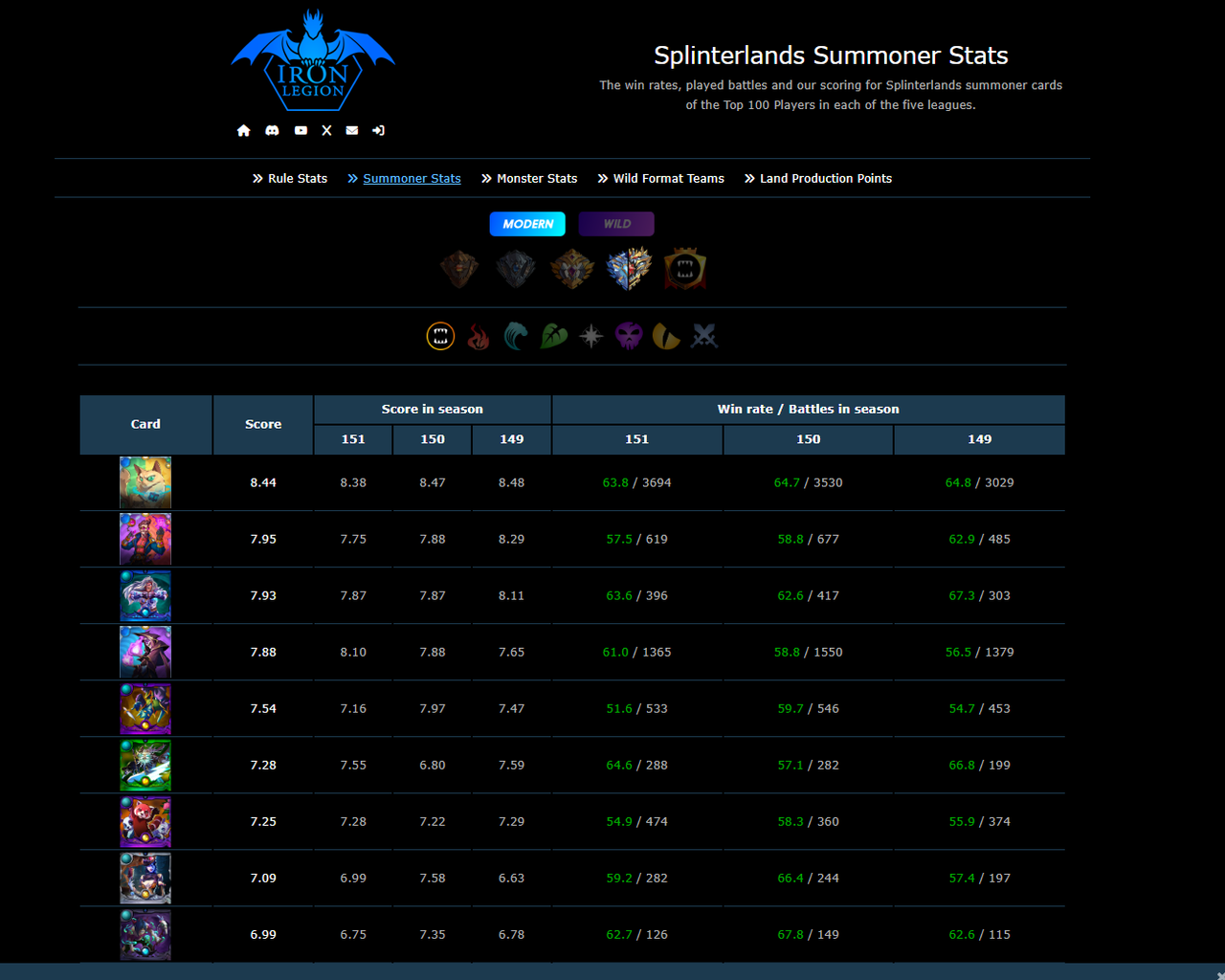This screenshot has height=980, width=1225.
Task: Click the card image in the 7.09 score row
Action: (145, 878)
